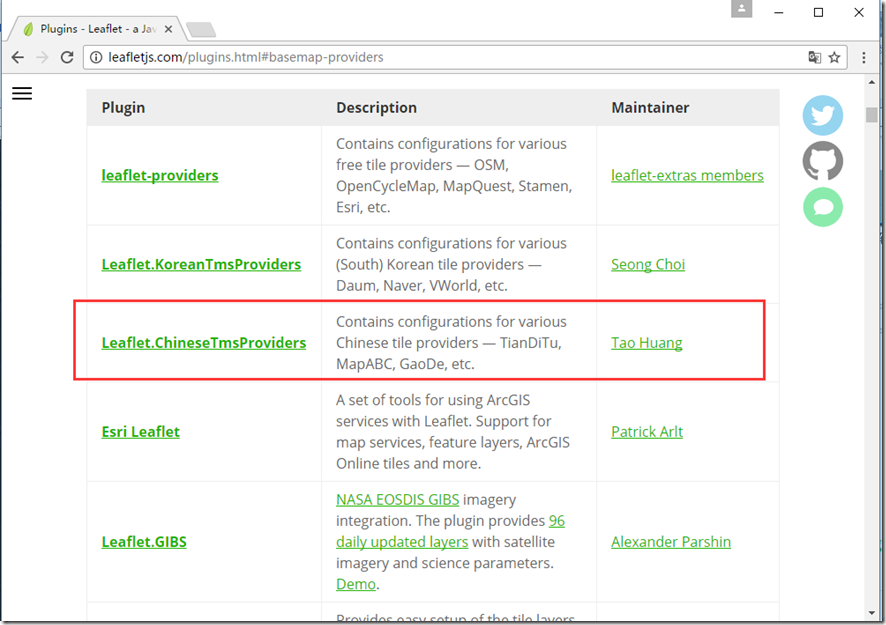This screenshot has height=625, width=886.
Task: Visit the Tao Huang maintainer link
Action: 646,343
